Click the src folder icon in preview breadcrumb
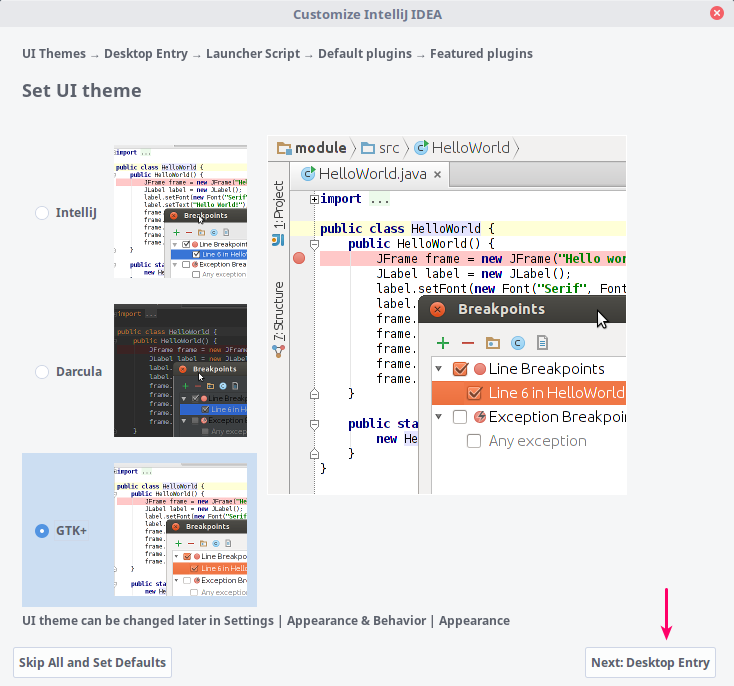Image resolution: width=734 pixels, height=686 pixels. (367, 148)
